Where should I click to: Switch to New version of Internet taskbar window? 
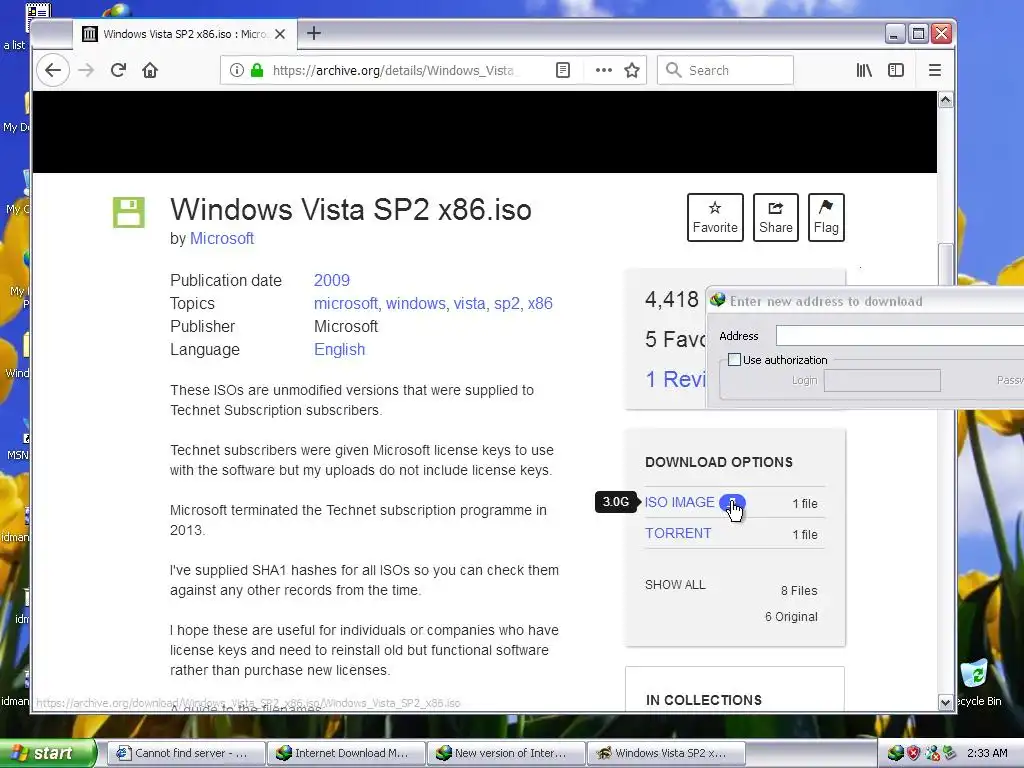click(506, 753)
